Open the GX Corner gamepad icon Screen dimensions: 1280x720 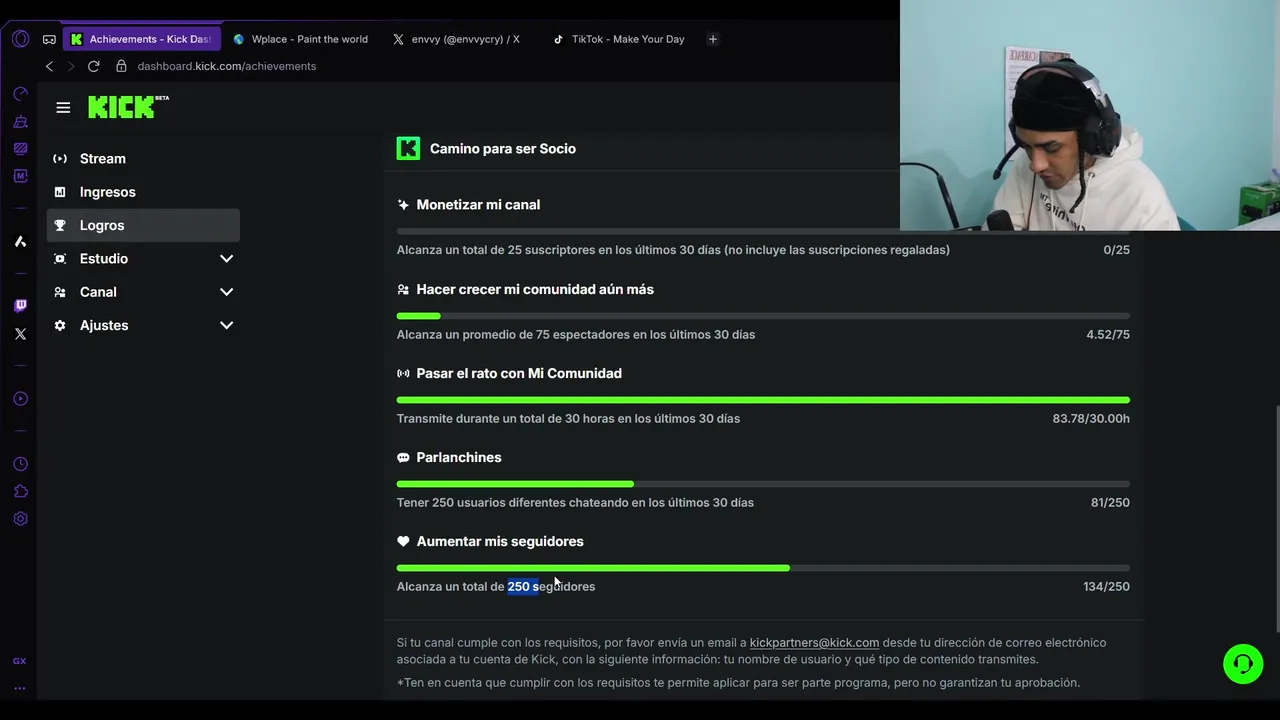pyautogui.click(x=49, y=39)
